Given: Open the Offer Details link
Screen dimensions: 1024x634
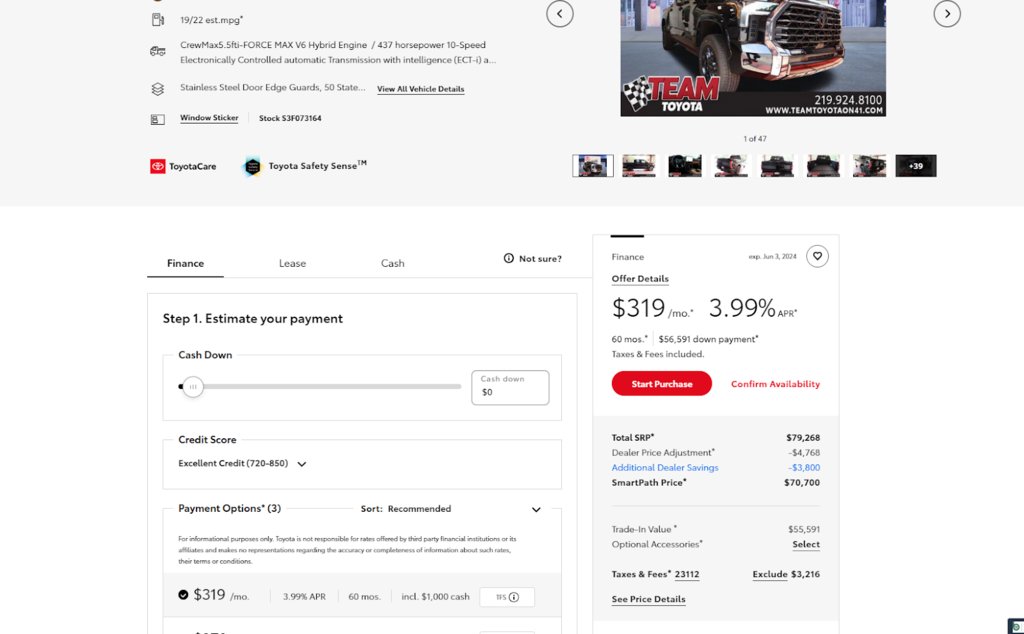Looking at the screenshot, I should click(x=640, y=279).
